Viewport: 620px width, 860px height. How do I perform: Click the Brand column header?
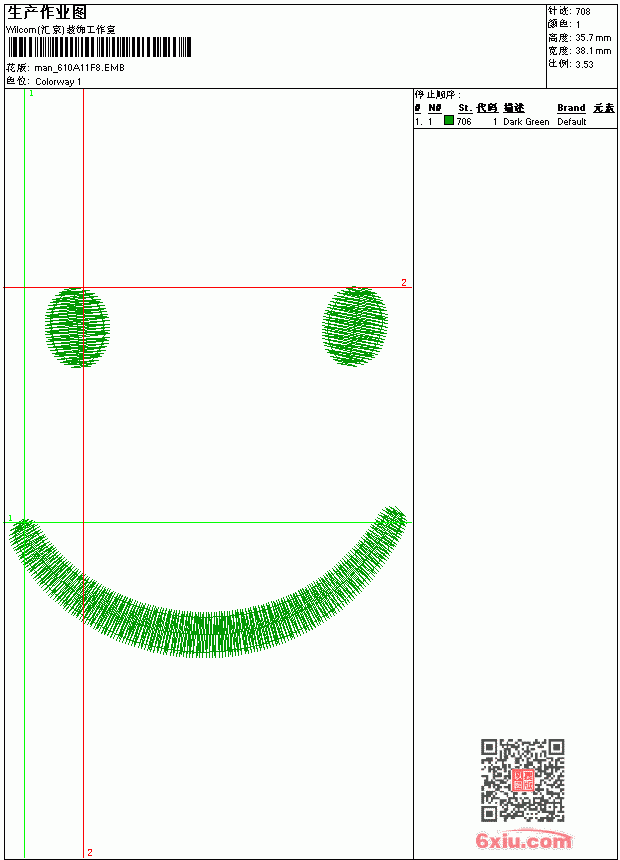pos(571,108)
